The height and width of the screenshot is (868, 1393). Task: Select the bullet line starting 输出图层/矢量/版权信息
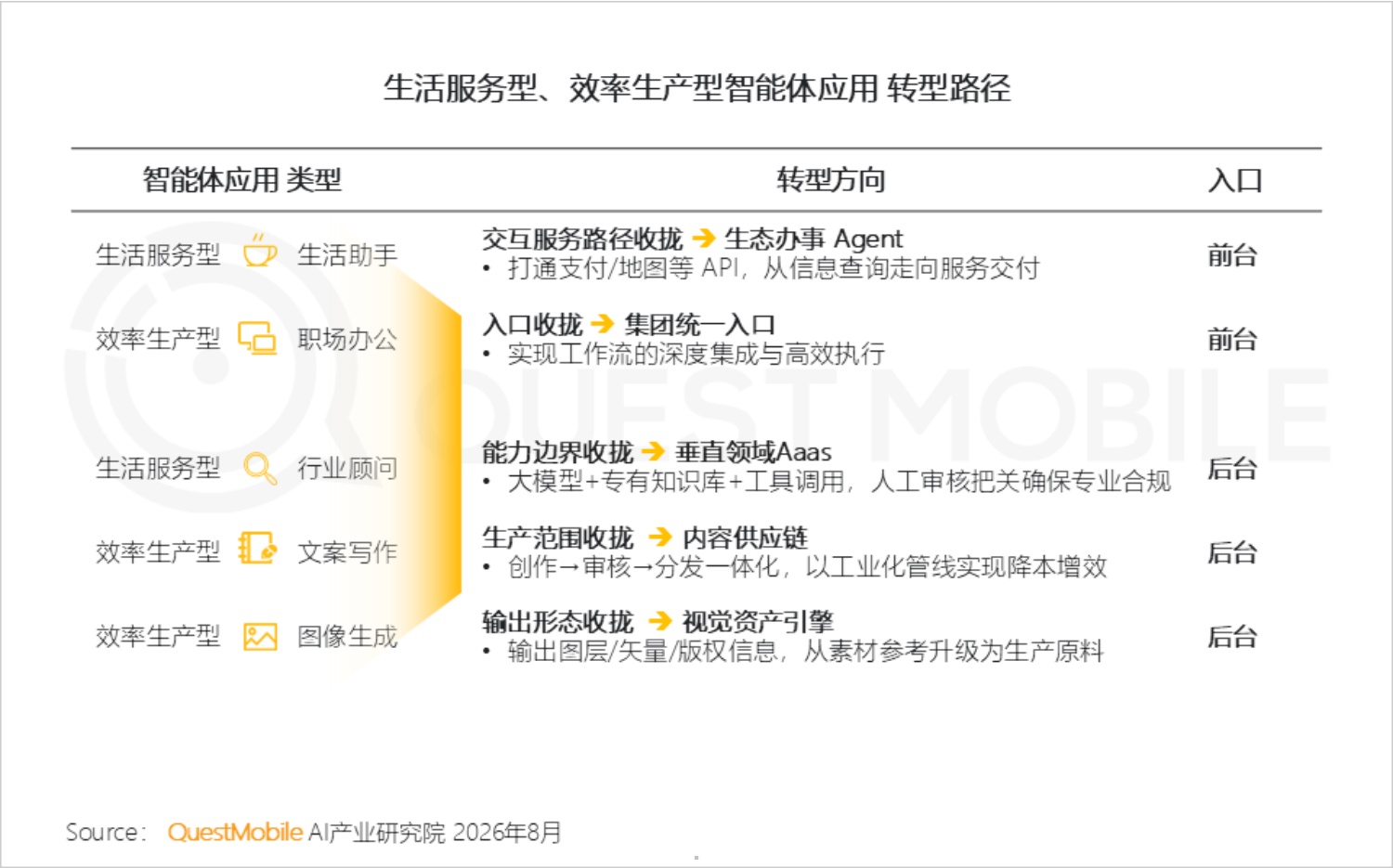pyautogui.click(x=805, y=652)
